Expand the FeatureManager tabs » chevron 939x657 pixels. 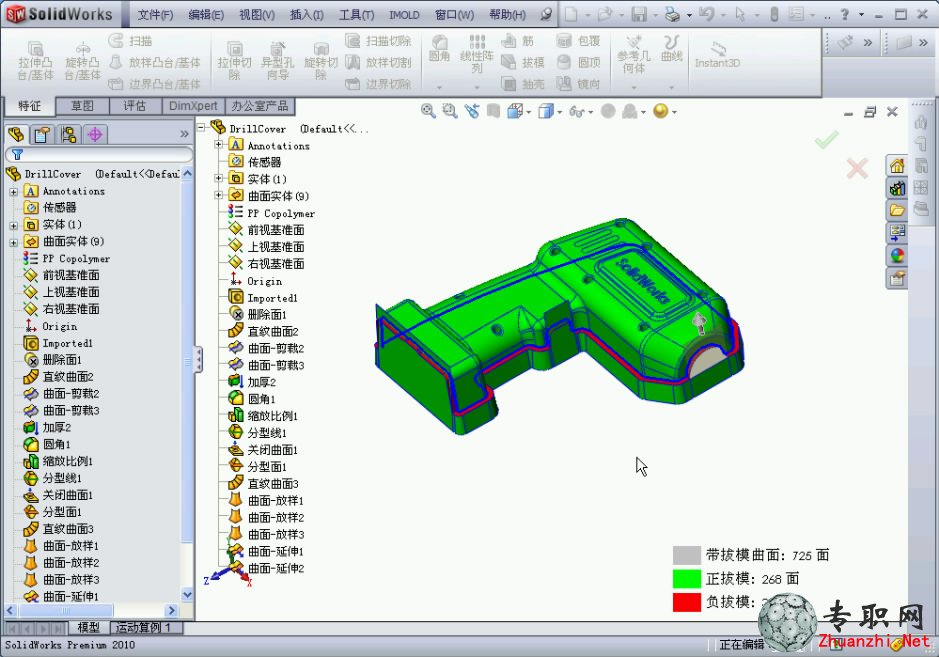pyautogui.click(x=184, y=134)
